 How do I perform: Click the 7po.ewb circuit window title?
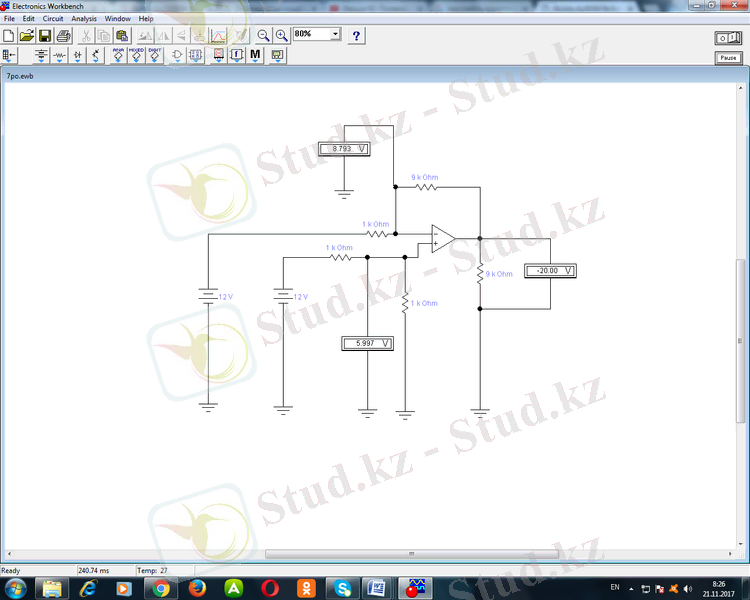click(x=20, y=76)
